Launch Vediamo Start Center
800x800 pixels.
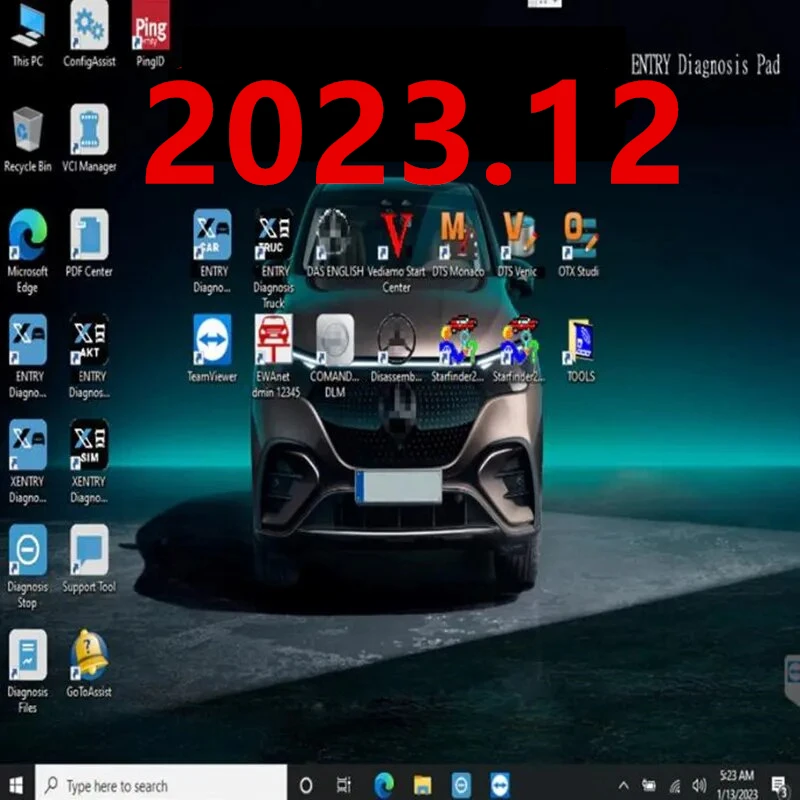(x=396, y=251)
